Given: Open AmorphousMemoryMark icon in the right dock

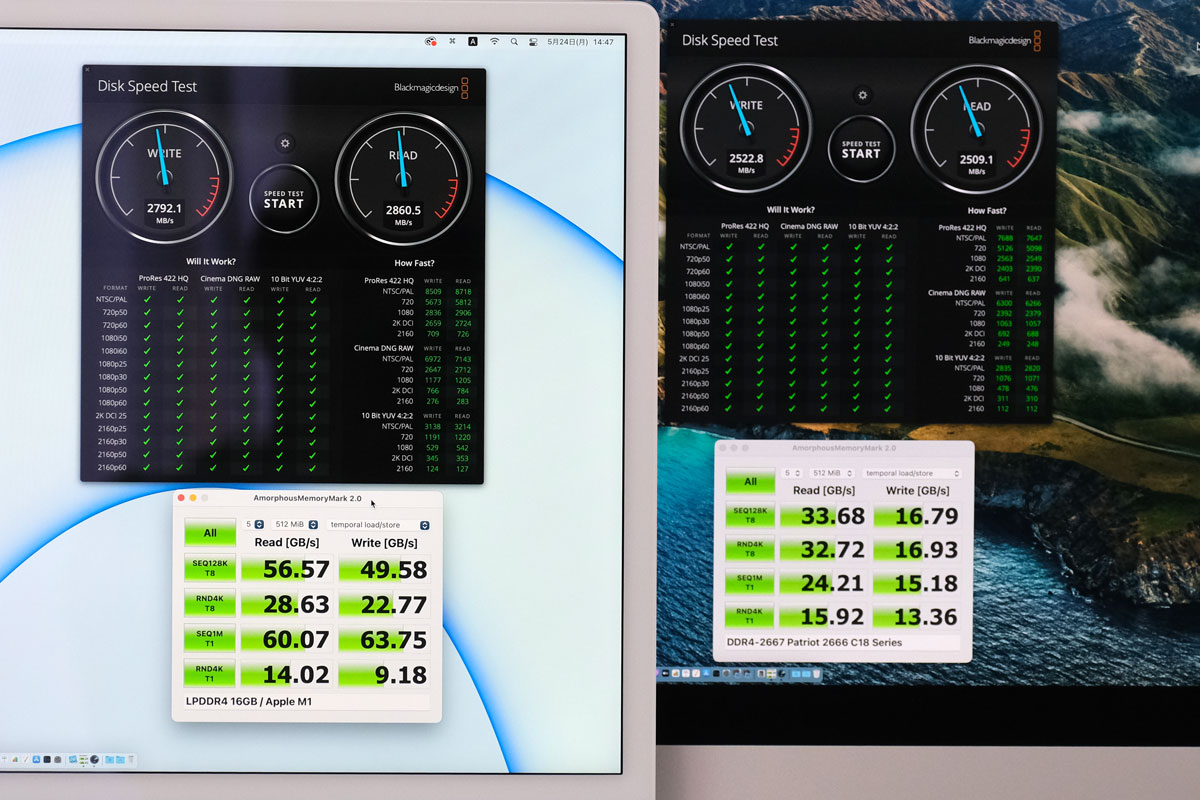Looking at the screenshot, I should (771, 674).
